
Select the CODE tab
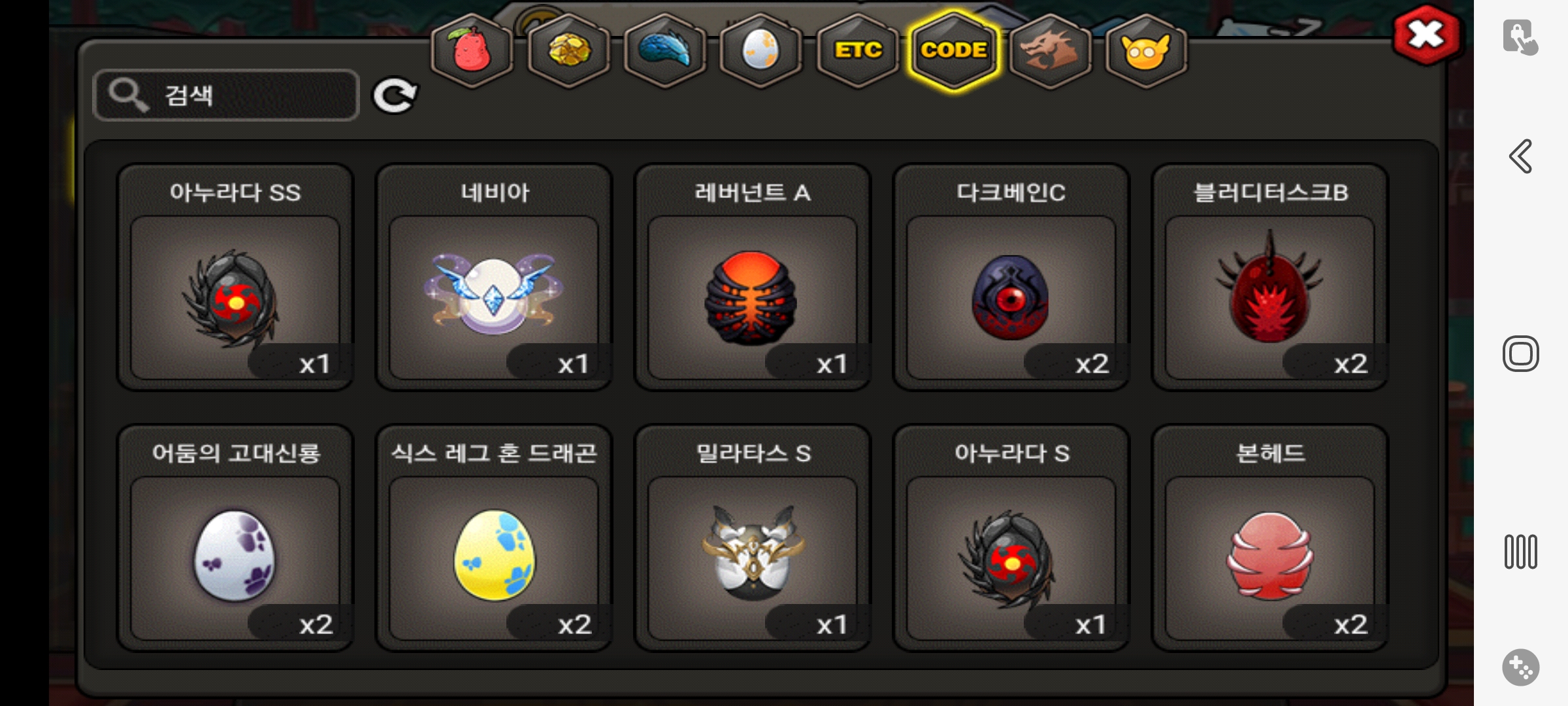(954, 50)
